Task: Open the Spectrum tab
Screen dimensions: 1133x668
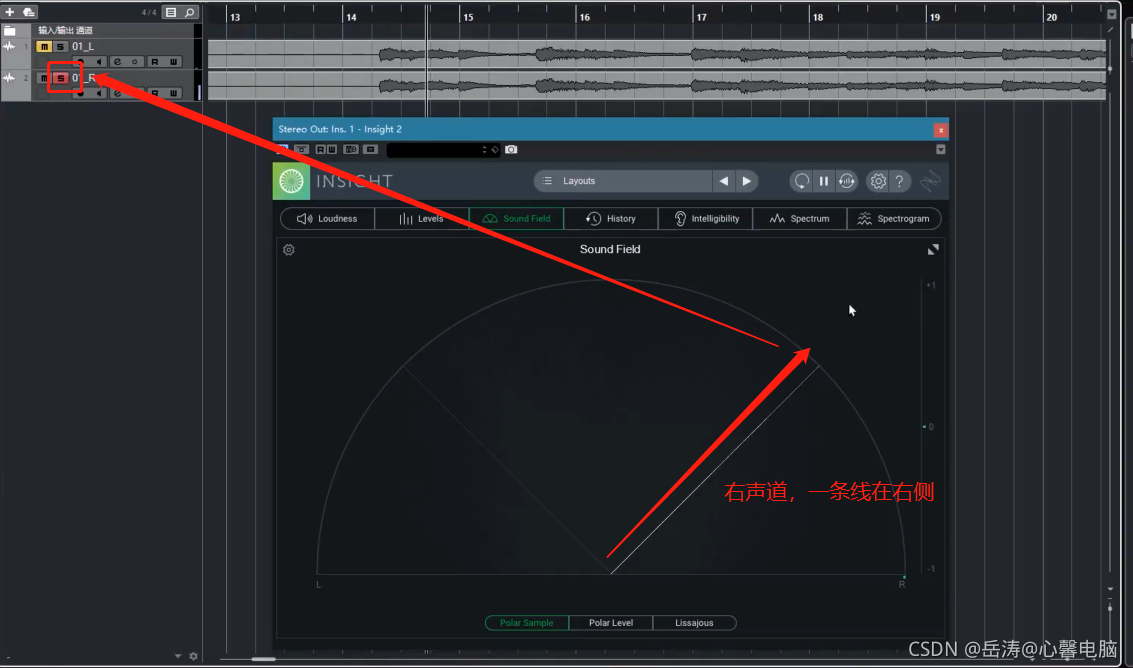Action: (800, 218)
